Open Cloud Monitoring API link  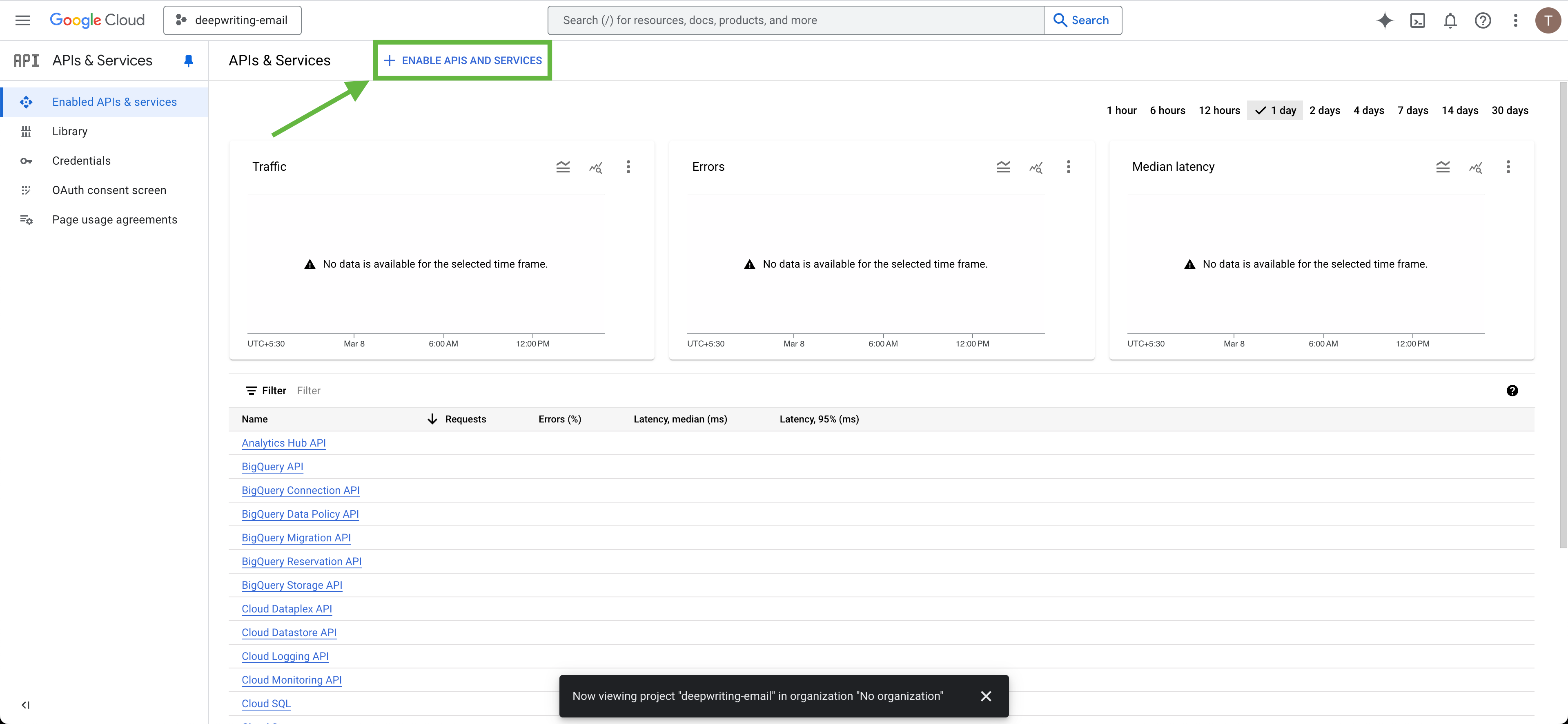(x=292, y=680)
